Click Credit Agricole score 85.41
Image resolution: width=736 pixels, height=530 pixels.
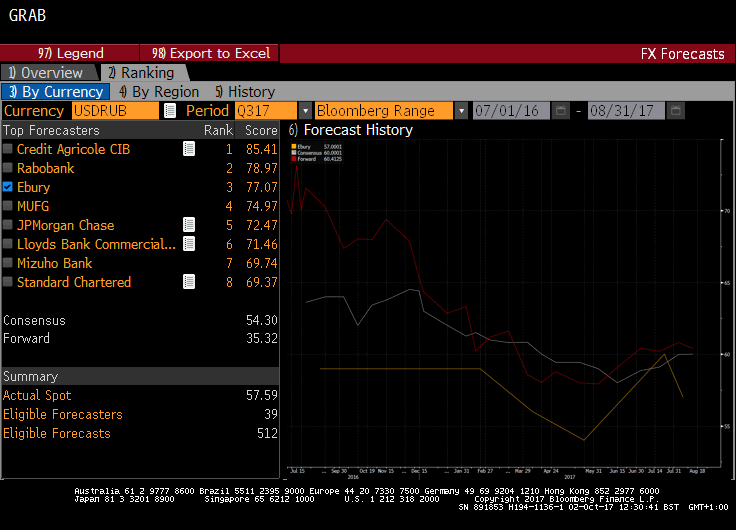261,149
